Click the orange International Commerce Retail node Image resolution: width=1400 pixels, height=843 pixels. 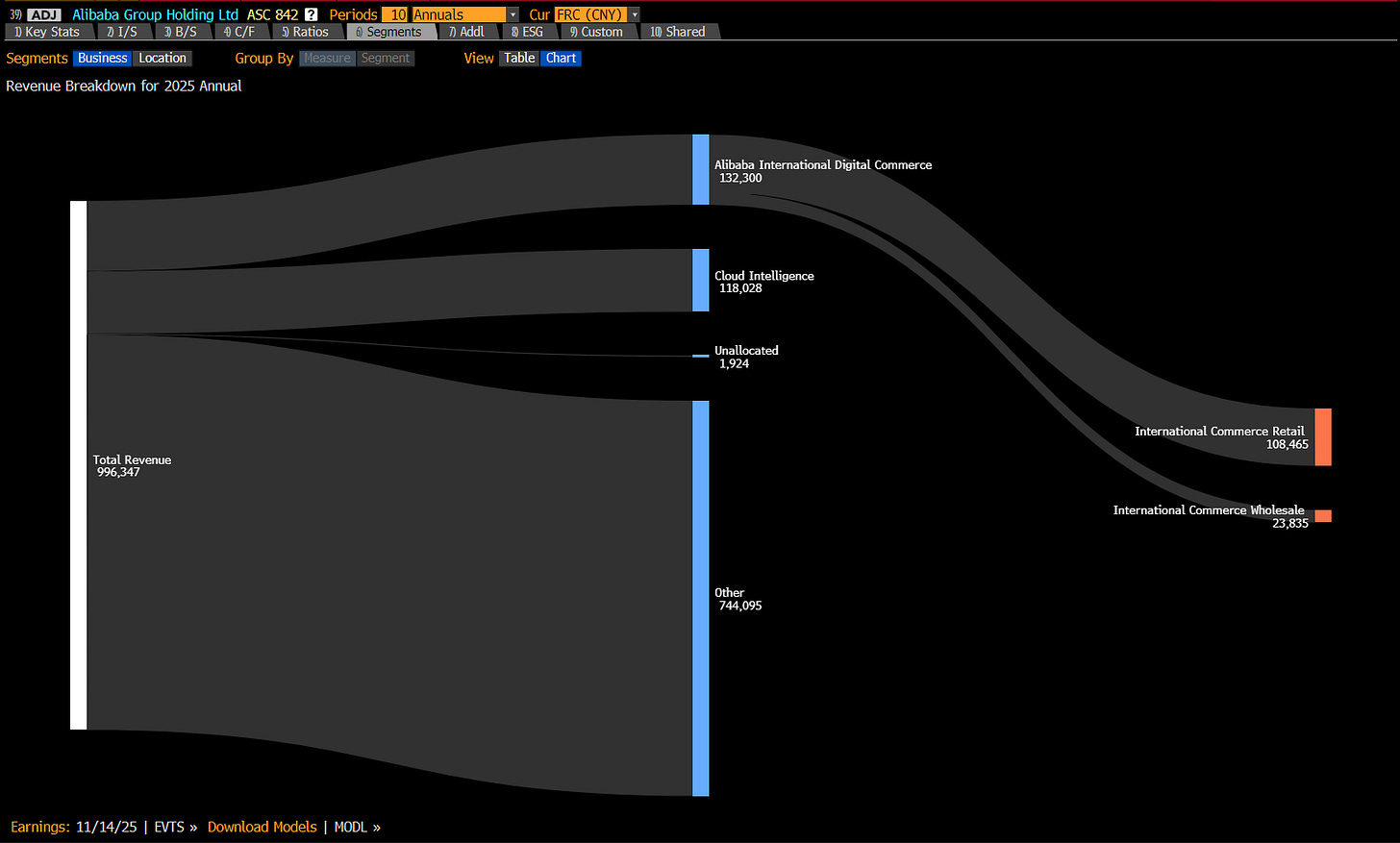click(x=1323, y=437)
